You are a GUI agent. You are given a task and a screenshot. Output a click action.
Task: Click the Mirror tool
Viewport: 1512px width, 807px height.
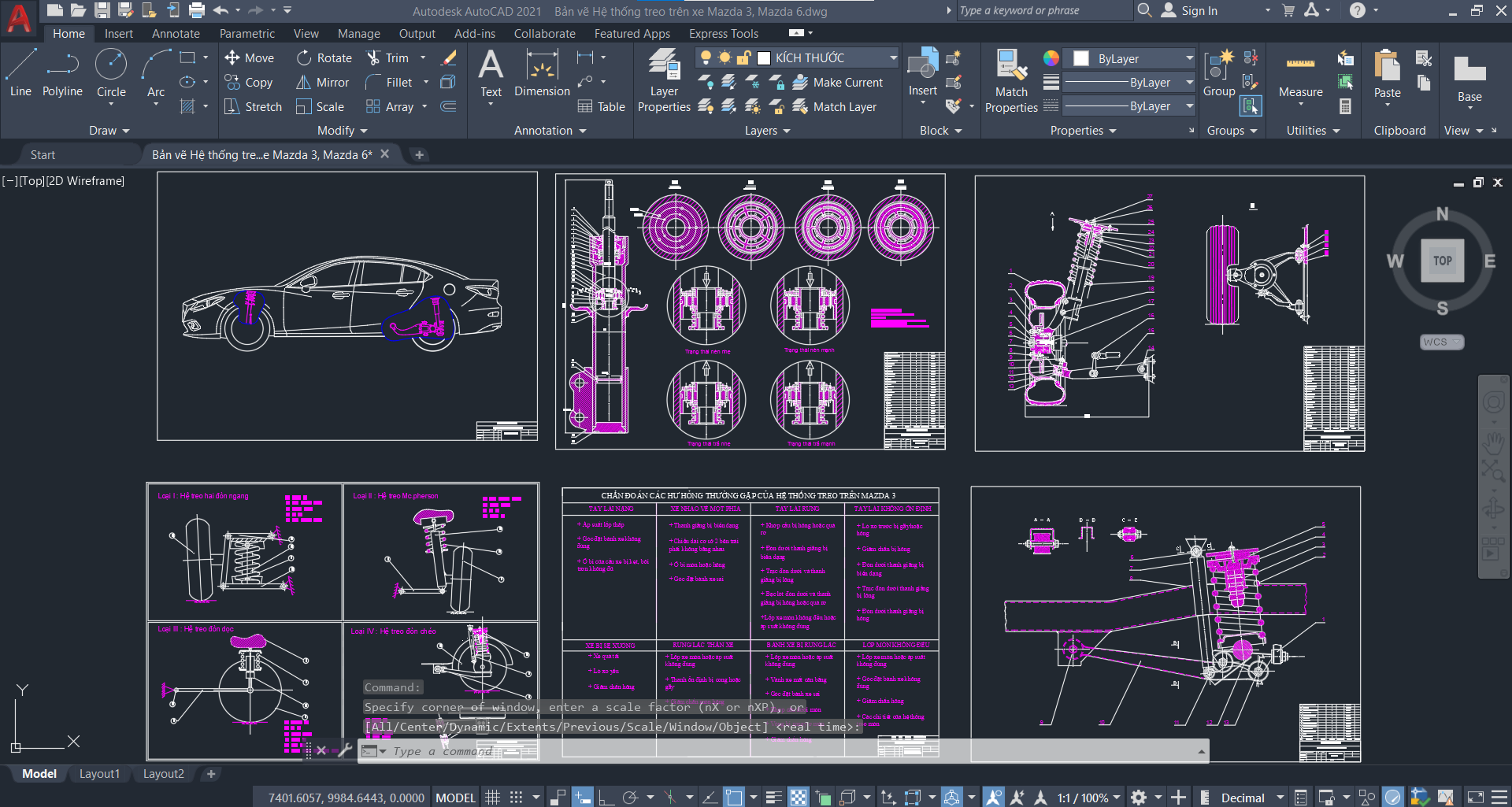pyautogui.click(x=323, y=82)
